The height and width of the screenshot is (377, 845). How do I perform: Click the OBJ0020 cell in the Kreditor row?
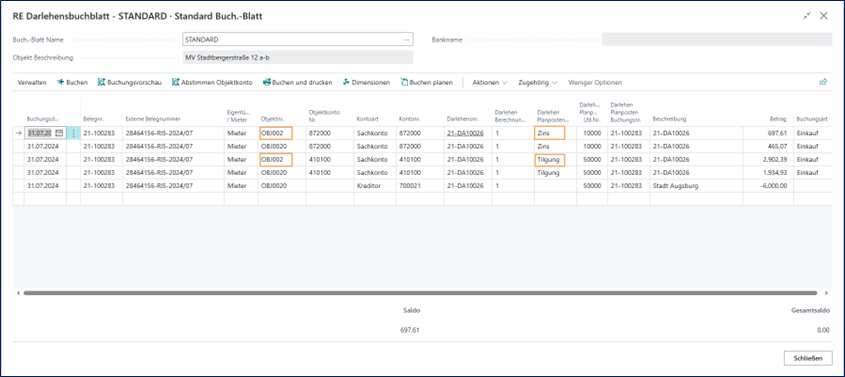[x=282, y=185]
